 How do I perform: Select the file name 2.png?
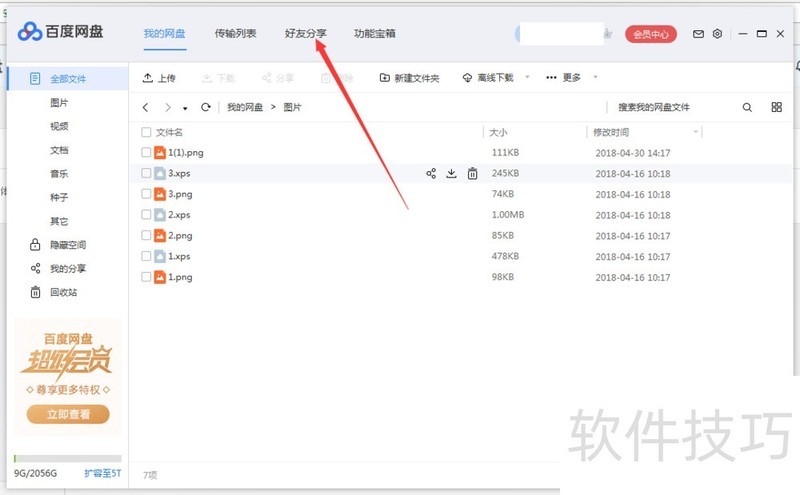181,235
